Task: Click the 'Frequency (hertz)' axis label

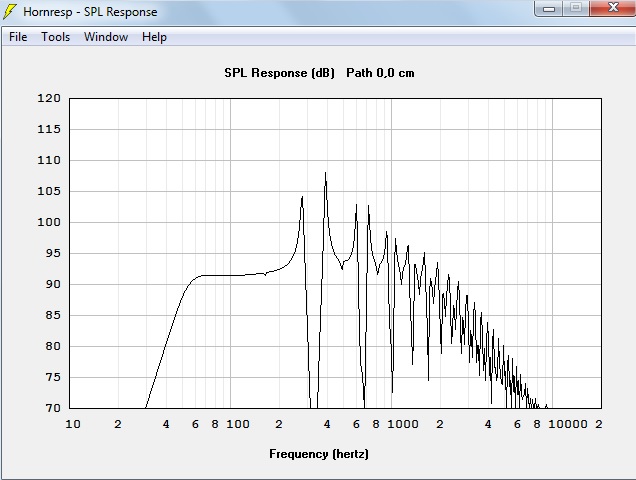Action: point(319,454)
